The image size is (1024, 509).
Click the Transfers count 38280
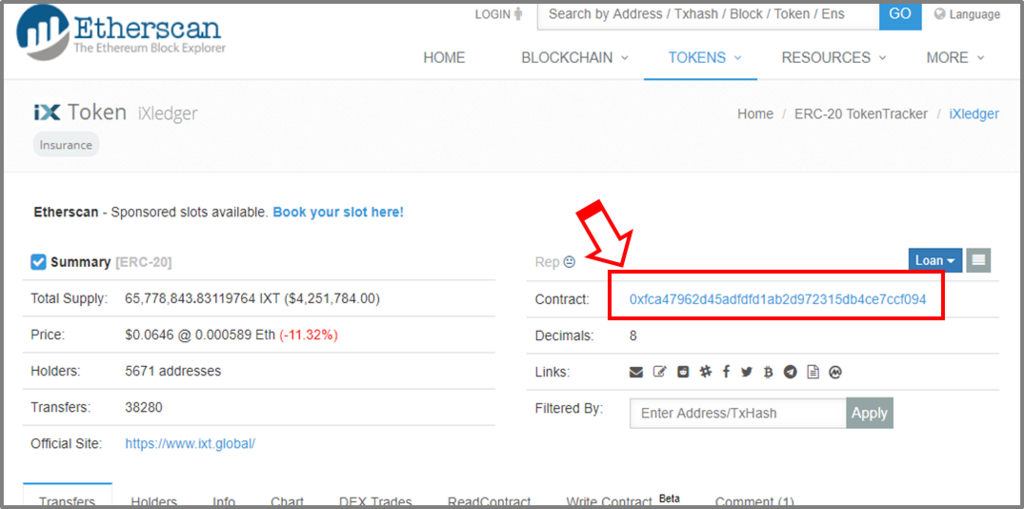click(x=144, y=407)
